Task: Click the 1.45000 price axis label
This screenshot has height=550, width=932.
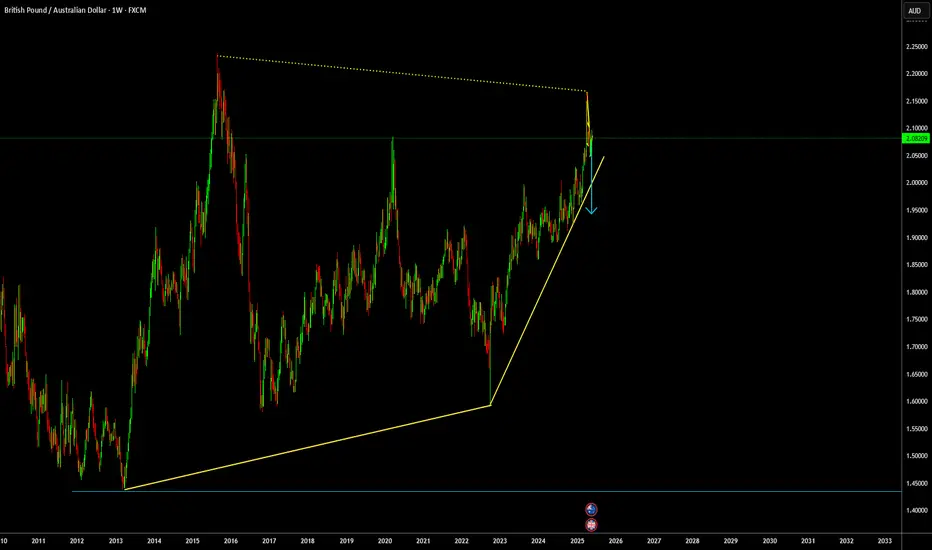Action: click(x=917, y=483)
